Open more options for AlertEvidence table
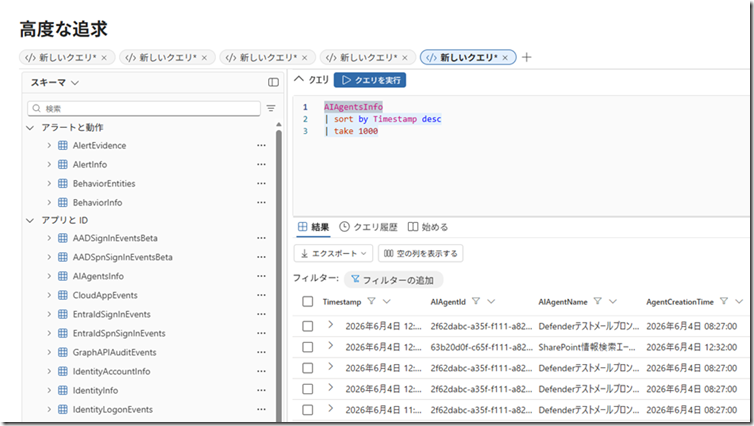The width and height of the screenshot is (754, 426). pyautogui.click(x=261, y=145)
